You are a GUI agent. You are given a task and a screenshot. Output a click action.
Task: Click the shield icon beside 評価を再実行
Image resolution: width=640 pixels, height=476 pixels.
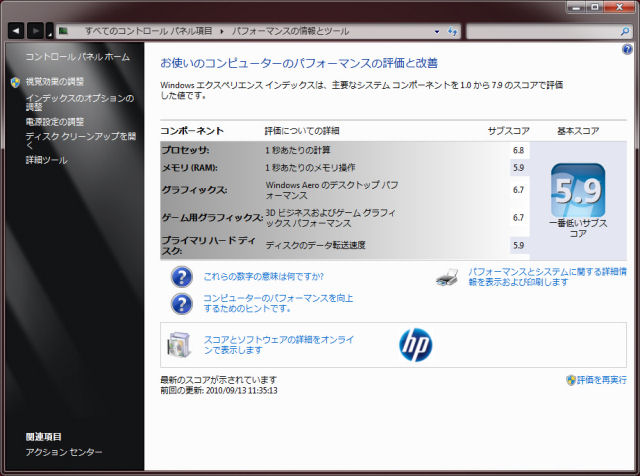point(571,380)
